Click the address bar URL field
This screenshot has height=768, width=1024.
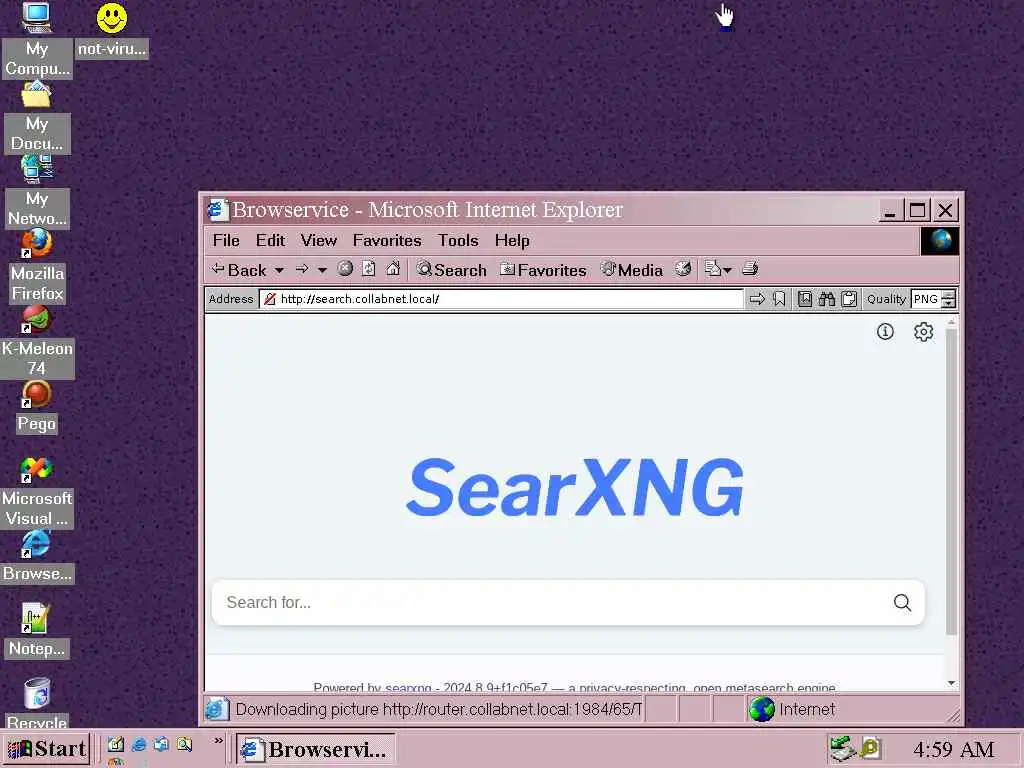501,299
